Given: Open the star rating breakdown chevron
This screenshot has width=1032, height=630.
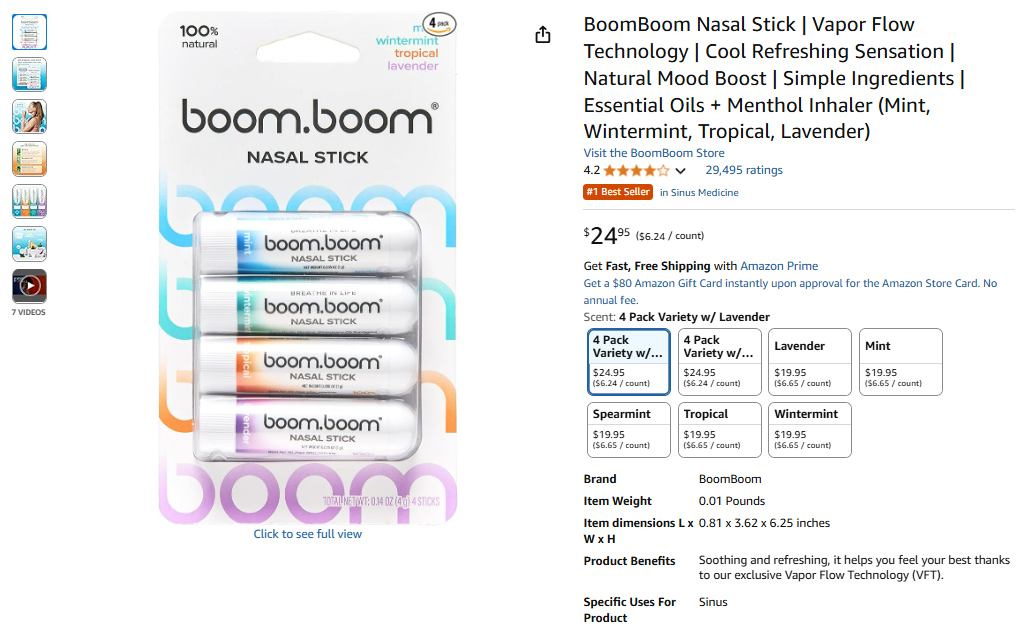Looking at the screenshot, I should click(x=681, y=171).
